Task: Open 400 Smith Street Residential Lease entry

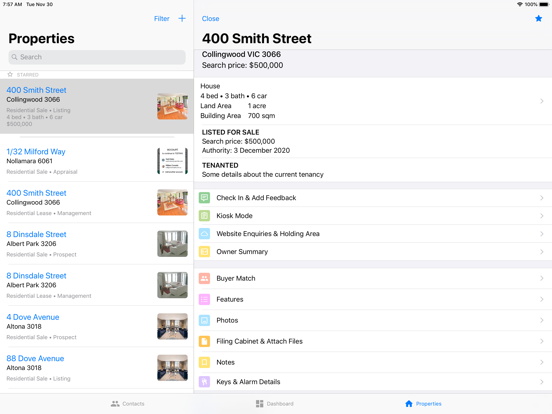Action: click(x=97, y=202)
